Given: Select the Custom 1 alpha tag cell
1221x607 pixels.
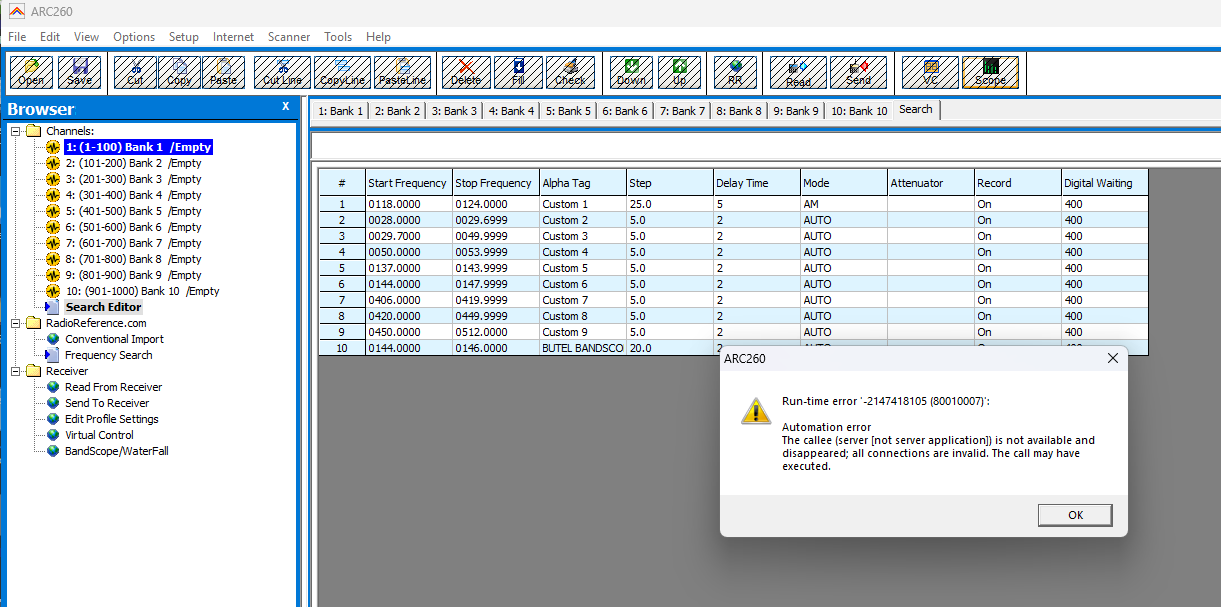Looking at the screenshot, I should (x=582, y=204).
